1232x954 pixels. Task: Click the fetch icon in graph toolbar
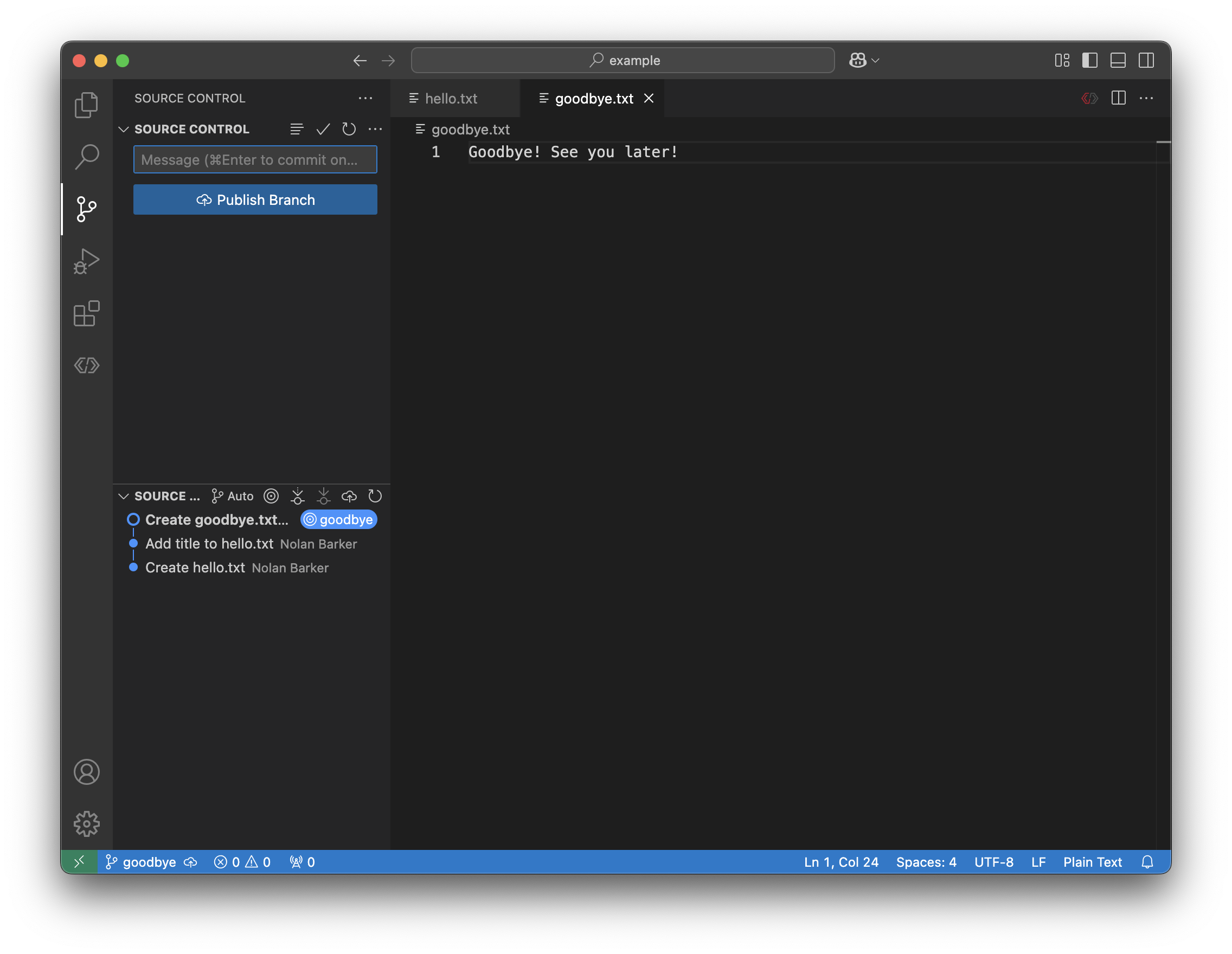point(297,496)
